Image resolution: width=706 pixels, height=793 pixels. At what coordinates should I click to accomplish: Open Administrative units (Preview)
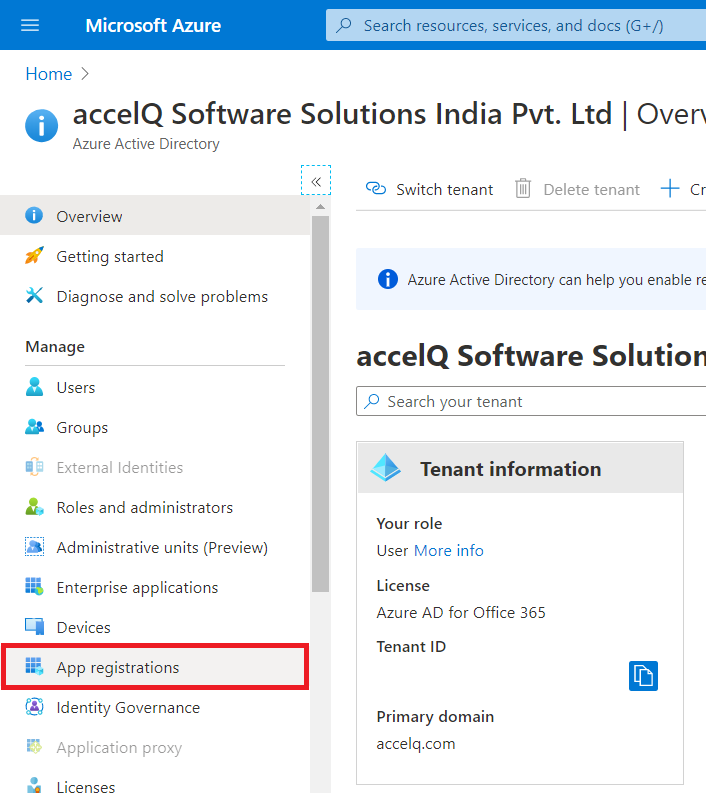click(x=155, y=547)
